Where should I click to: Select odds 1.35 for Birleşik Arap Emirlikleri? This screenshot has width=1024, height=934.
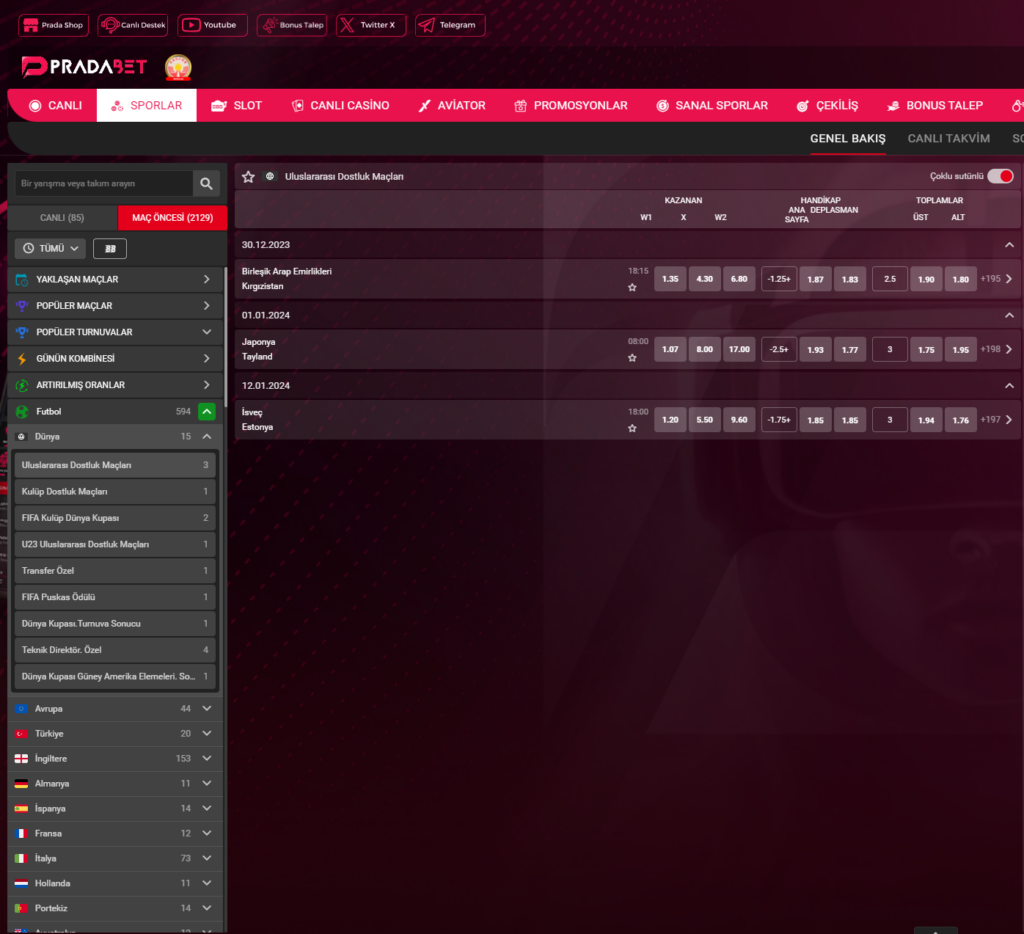[x=670, y=279]
